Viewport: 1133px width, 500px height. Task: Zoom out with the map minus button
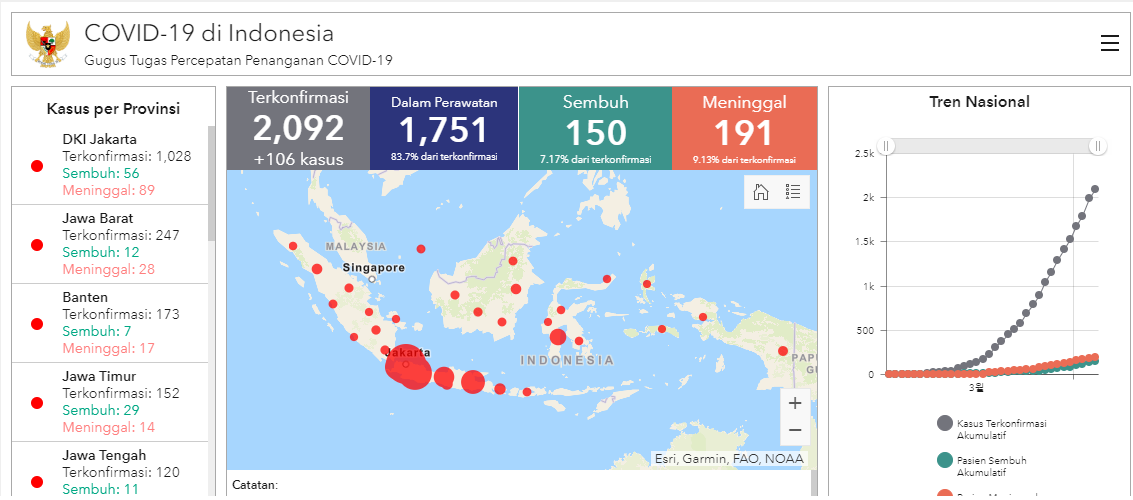point(795,431)
